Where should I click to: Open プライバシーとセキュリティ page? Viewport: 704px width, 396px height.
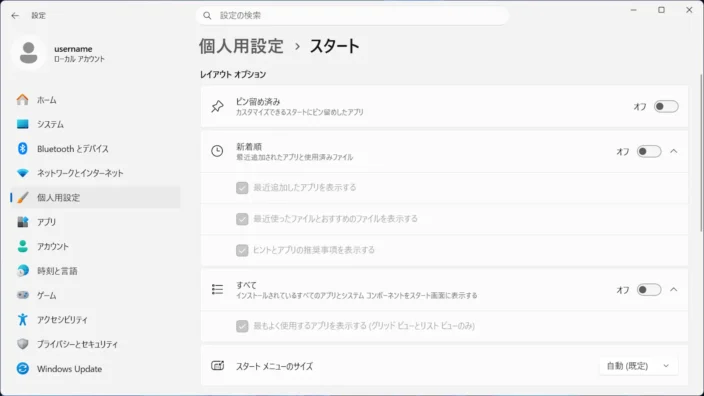pyautogui.click(x=95, y=344)
